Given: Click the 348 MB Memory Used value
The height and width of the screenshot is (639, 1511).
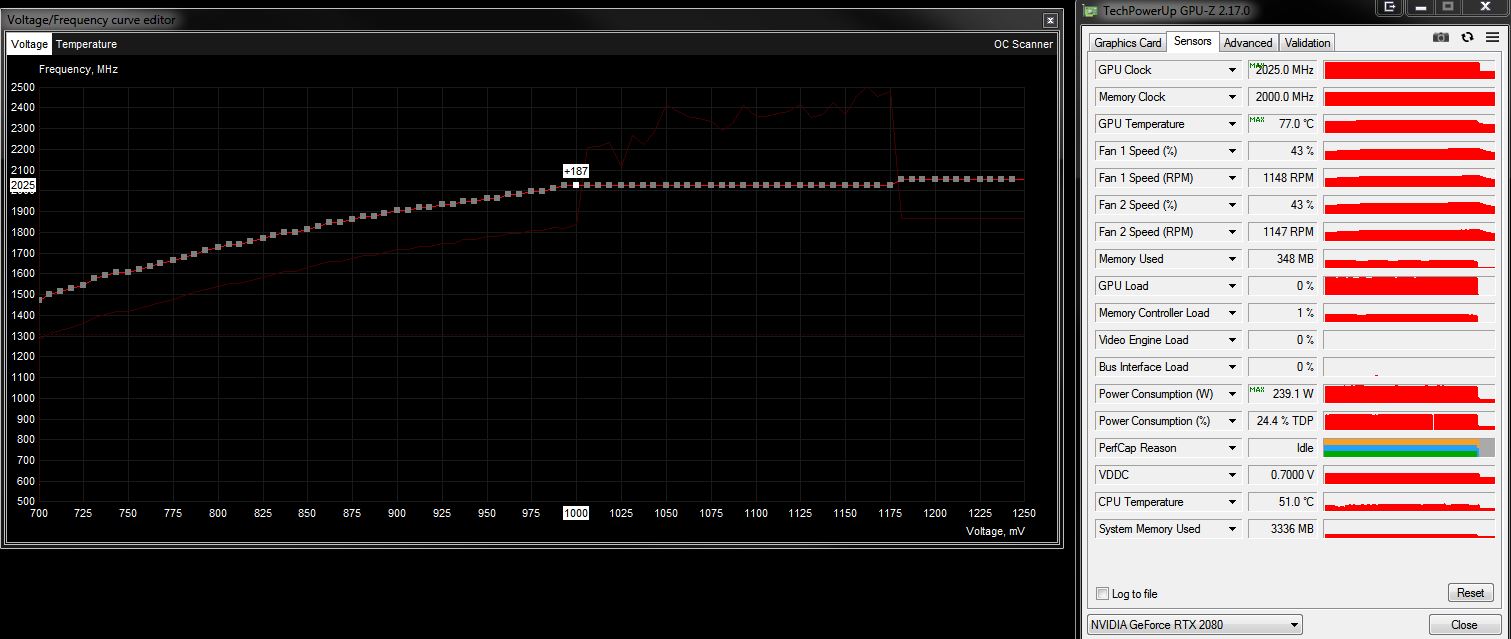Looking at the screenshot, I should click(1282, 259).
